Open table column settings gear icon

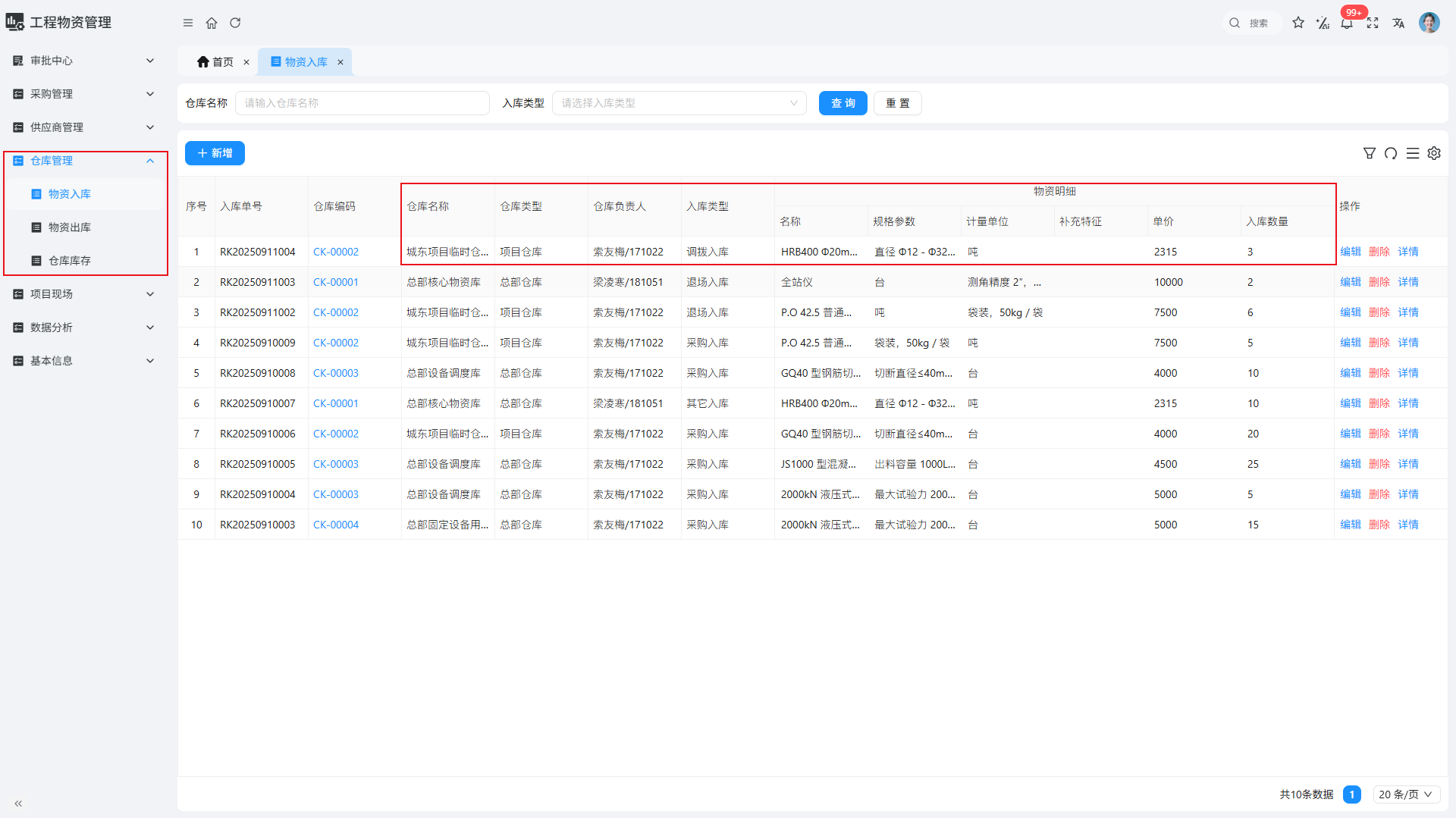[1434, 153]
